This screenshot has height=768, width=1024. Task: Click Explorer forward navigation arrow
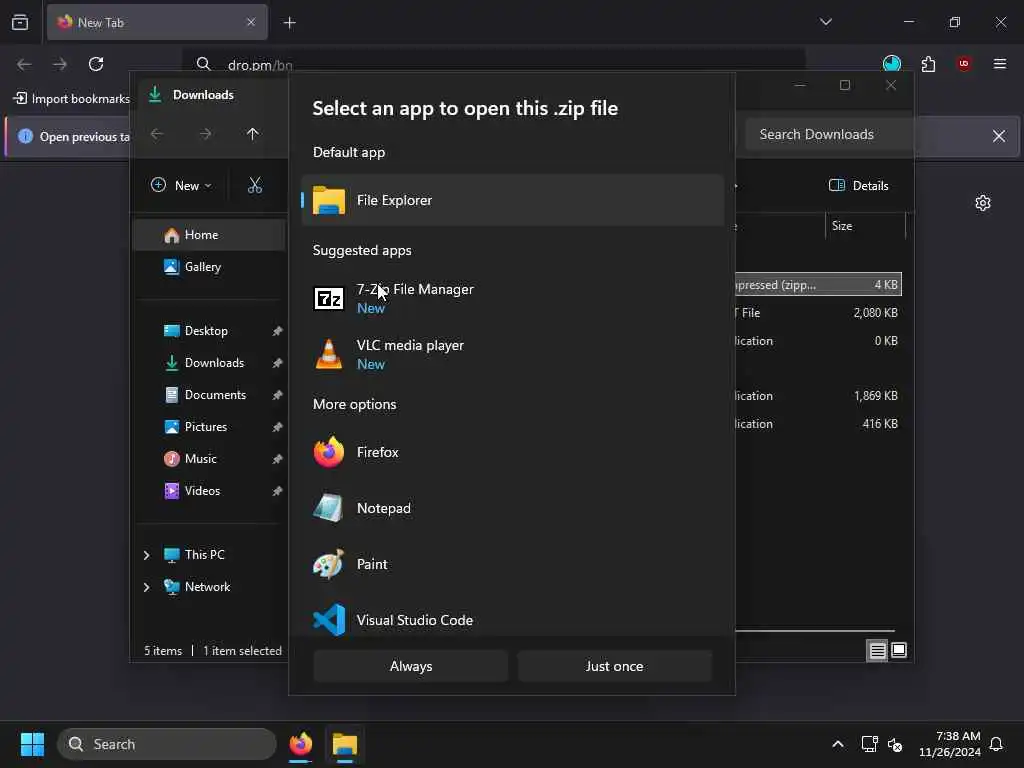coord(205,134)
